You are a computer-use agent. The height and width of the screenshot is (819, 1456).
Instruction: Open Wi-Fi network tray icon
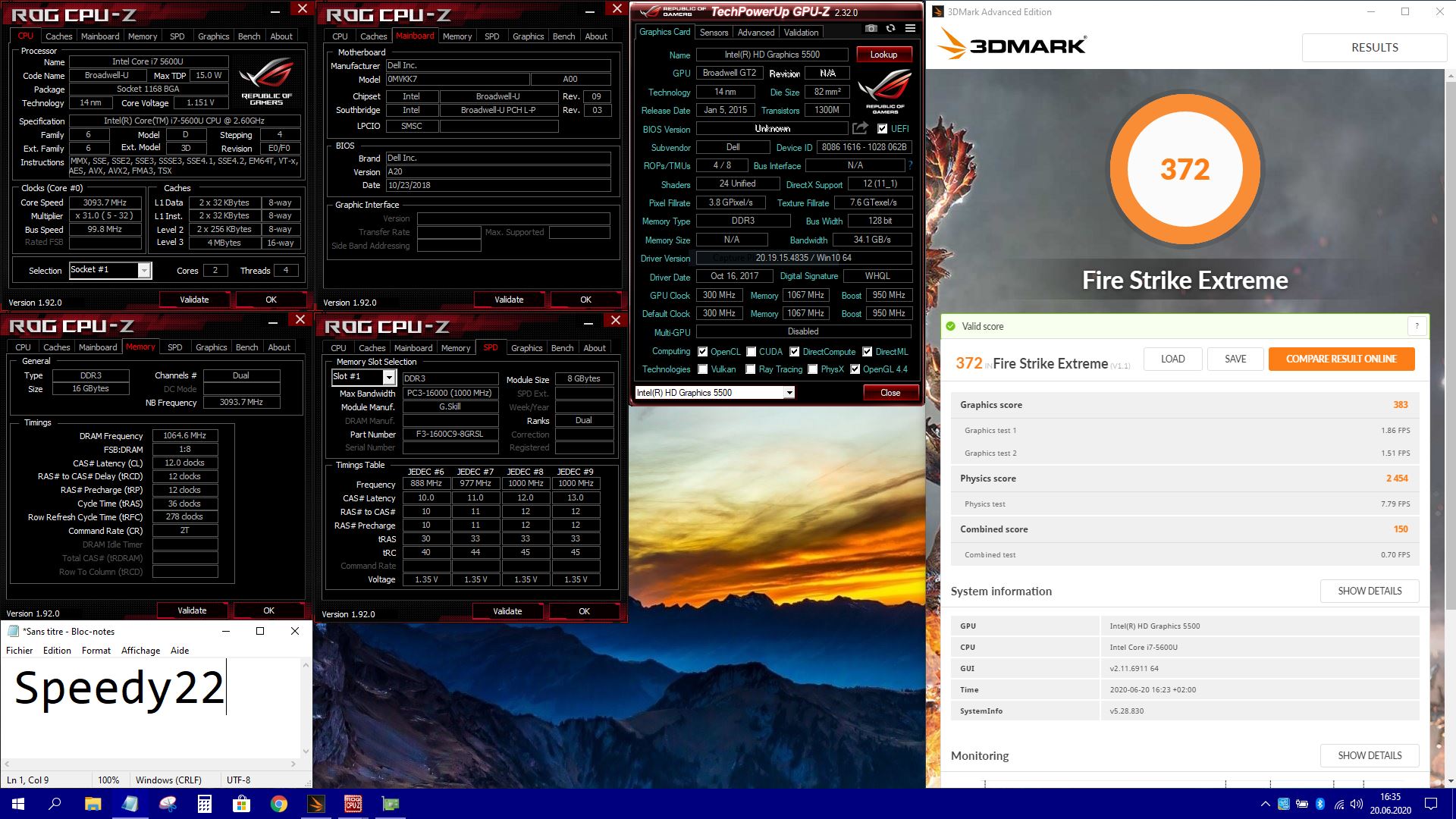pos(1338,804)
